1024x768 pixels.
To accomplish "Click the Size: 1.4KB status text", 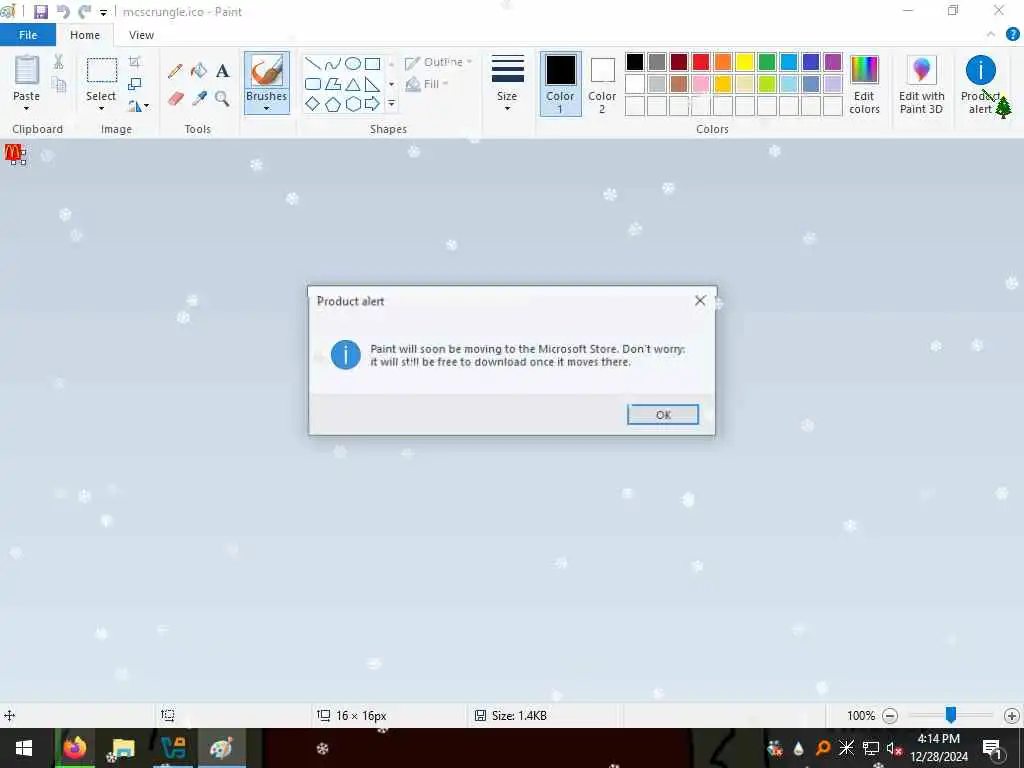I will (x=519, y=716).
